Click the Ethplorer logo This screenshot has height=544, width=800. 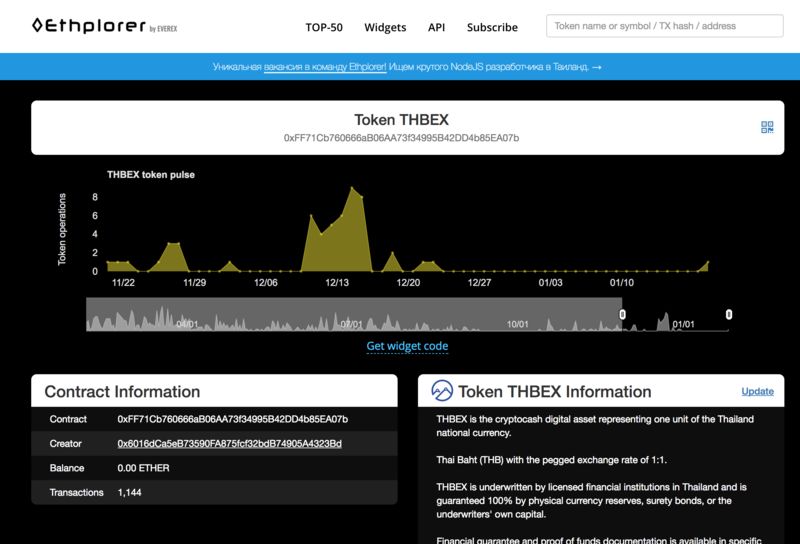coord(90,26)
